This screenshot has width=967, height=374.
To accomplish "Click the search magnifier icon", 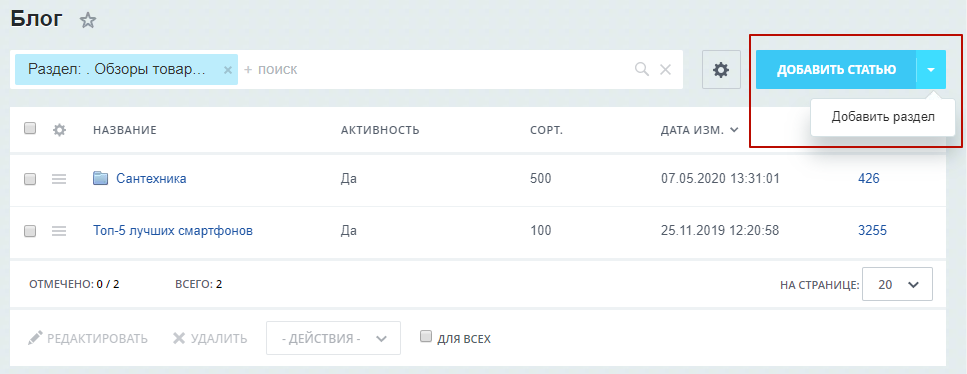I will point(642,69).
